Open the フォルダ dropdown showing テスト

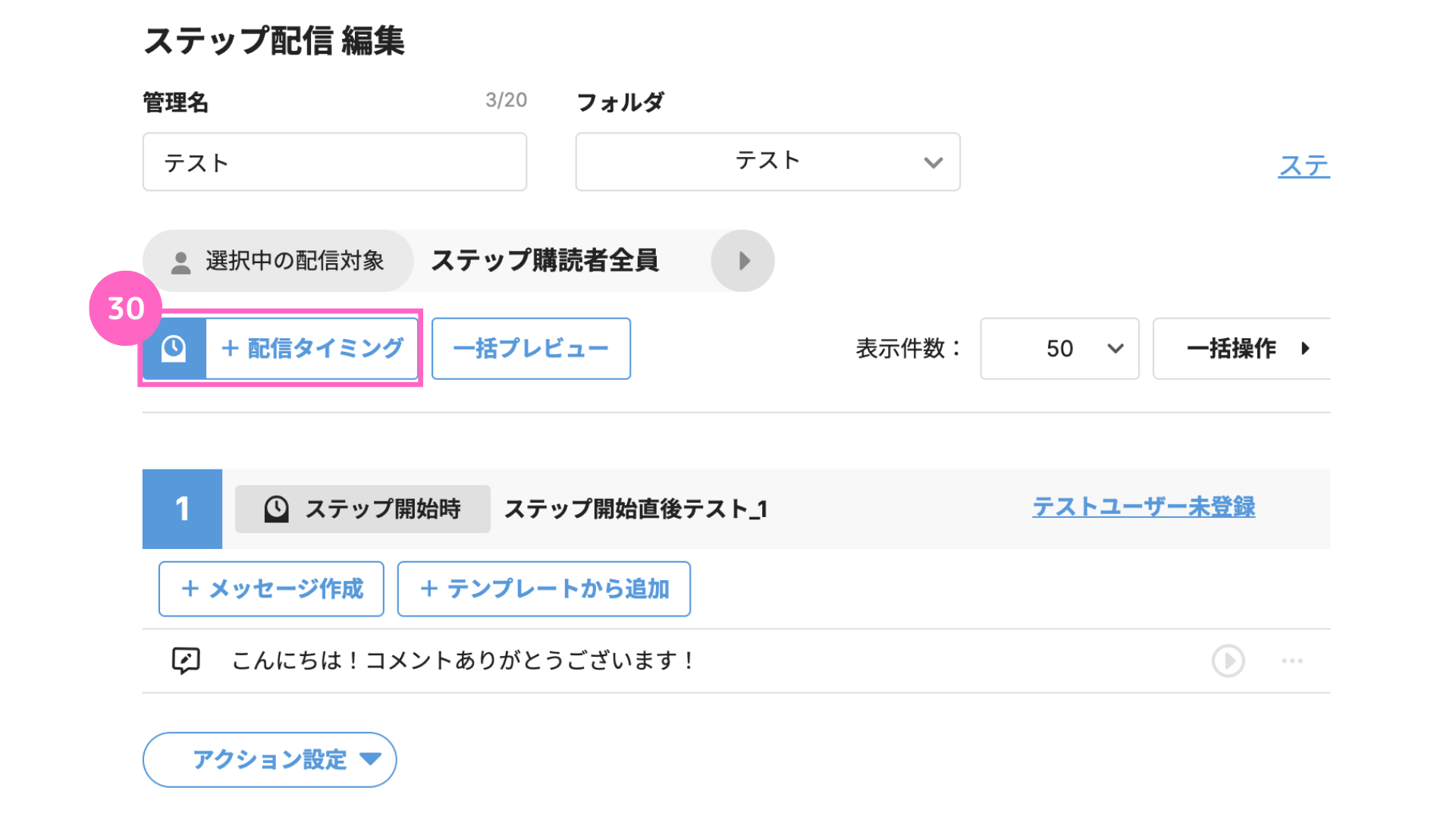point(767,162)
